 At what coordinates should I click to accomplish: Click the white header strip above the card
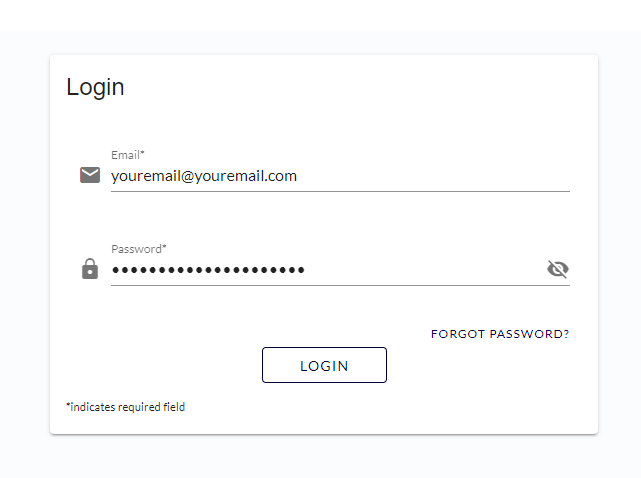(320, 16)
